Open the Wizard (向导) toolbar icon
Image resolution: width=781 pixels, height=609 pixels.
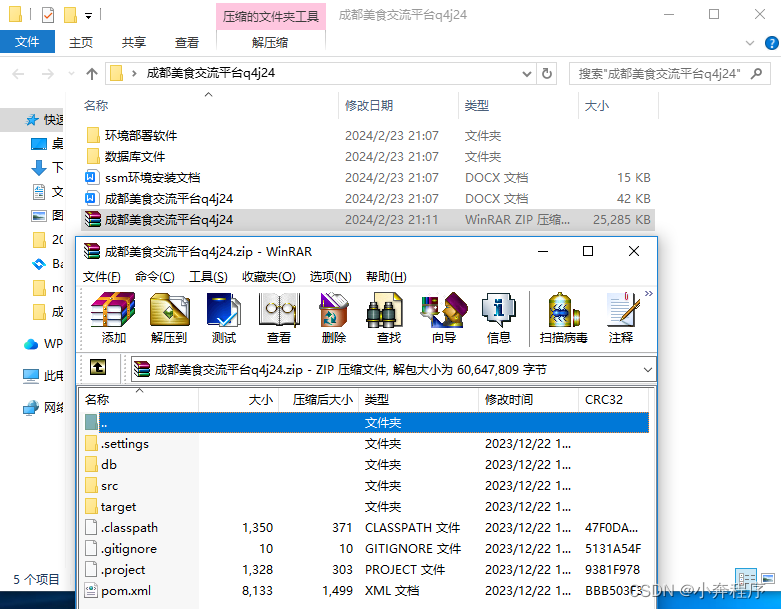point(444,318)
